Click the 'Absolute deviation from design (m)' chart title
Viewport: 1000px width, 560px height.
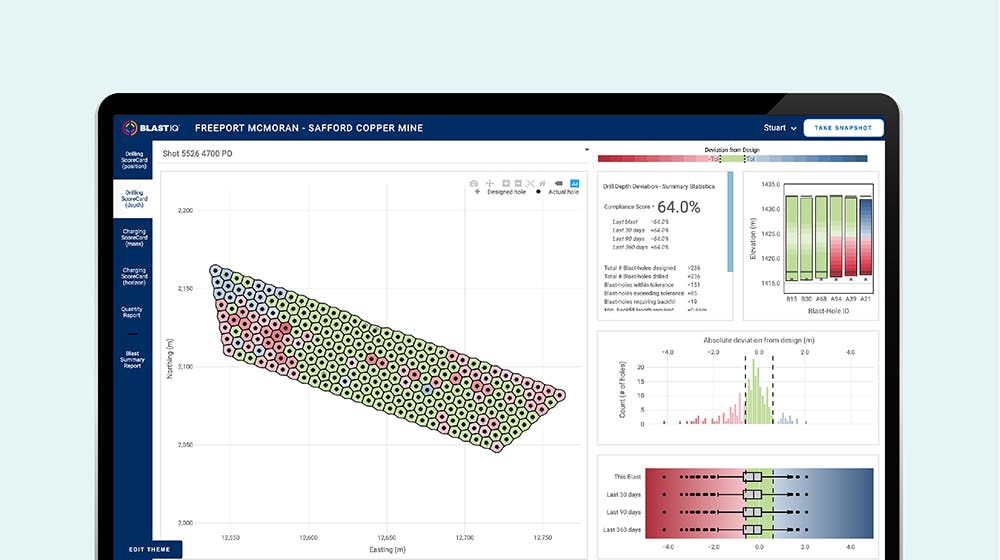[x=759, y=340]
